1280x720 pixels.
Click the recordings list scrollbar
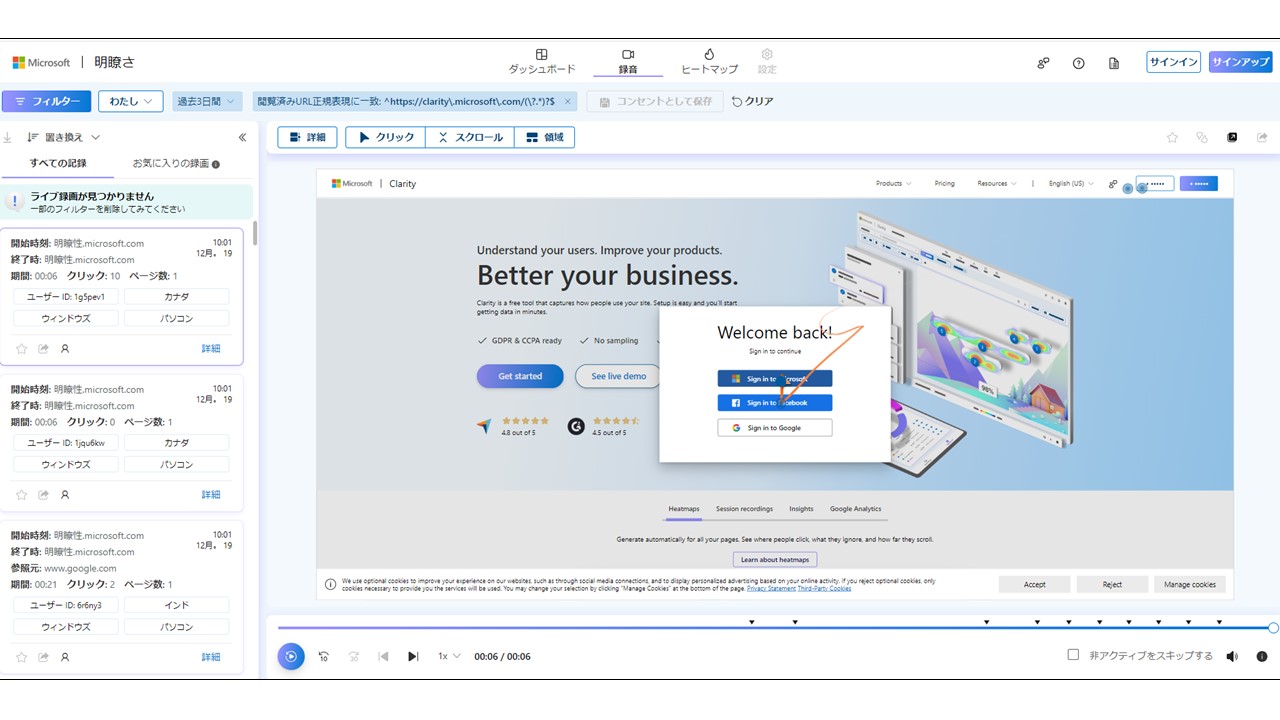point(255,233)
